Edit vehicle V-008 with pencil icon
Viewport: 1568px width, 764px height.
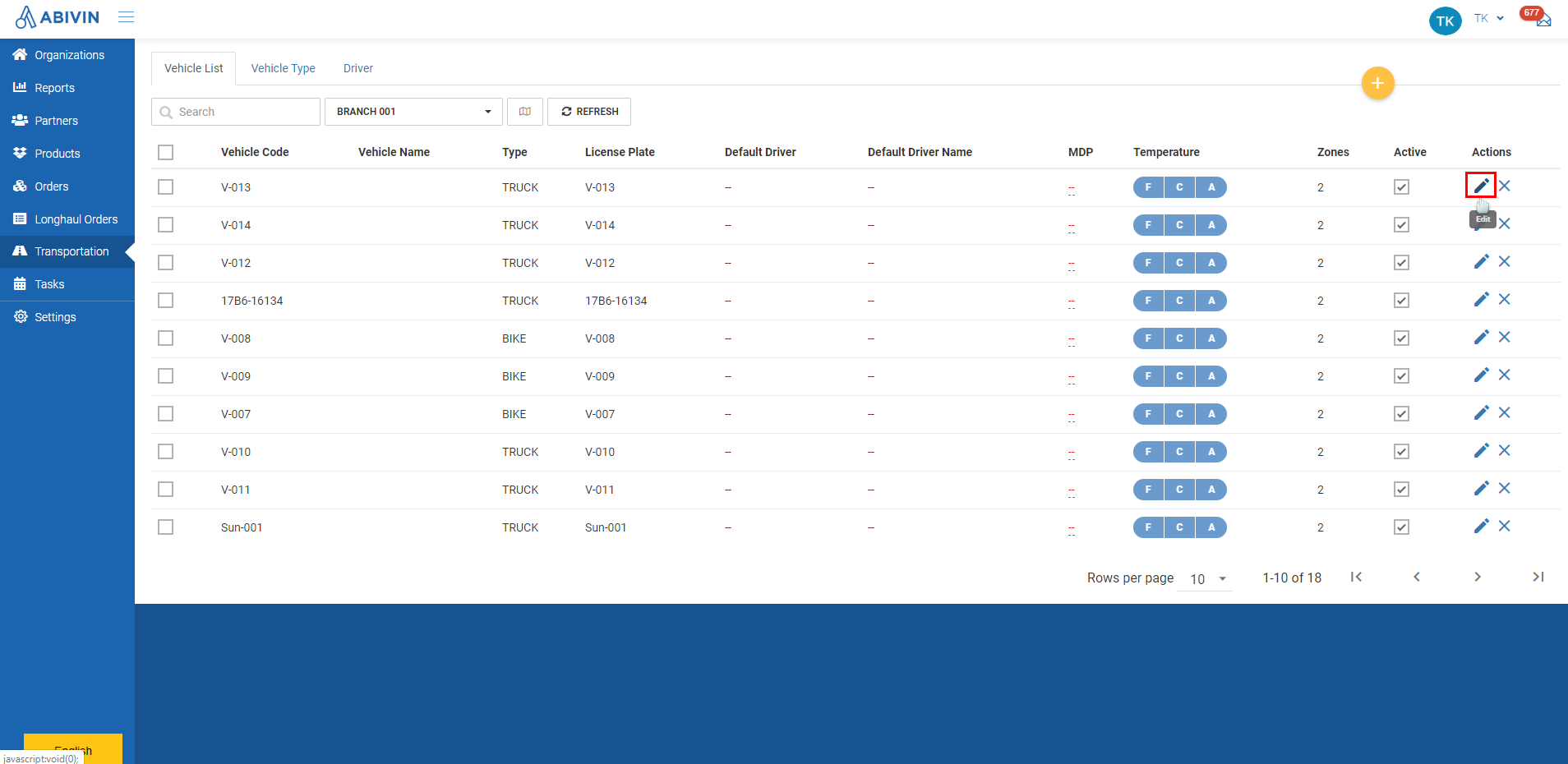click(1481, 337)
